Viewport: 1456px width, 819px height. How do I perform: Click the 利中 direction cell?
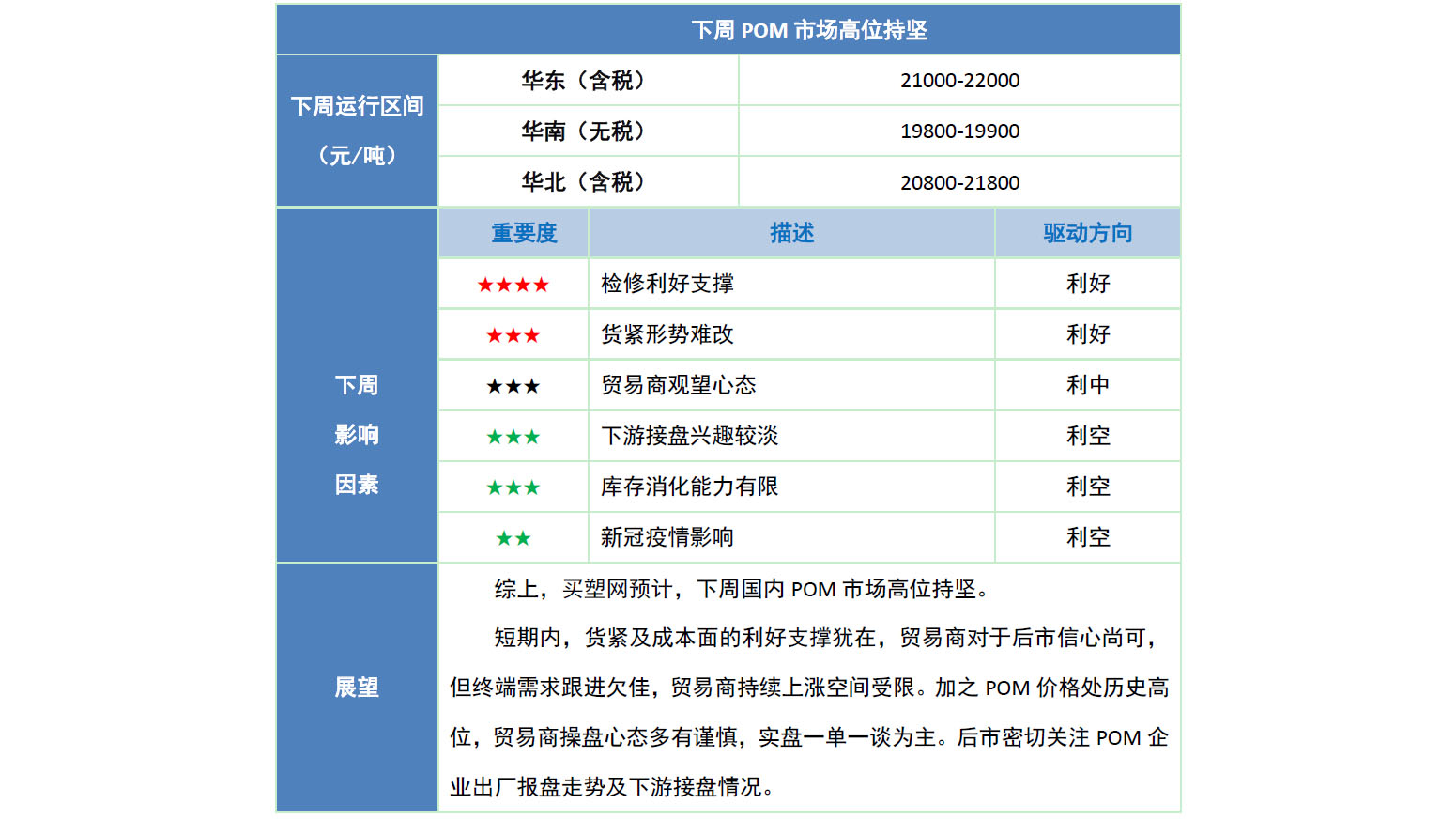[x=1087, y=386]
